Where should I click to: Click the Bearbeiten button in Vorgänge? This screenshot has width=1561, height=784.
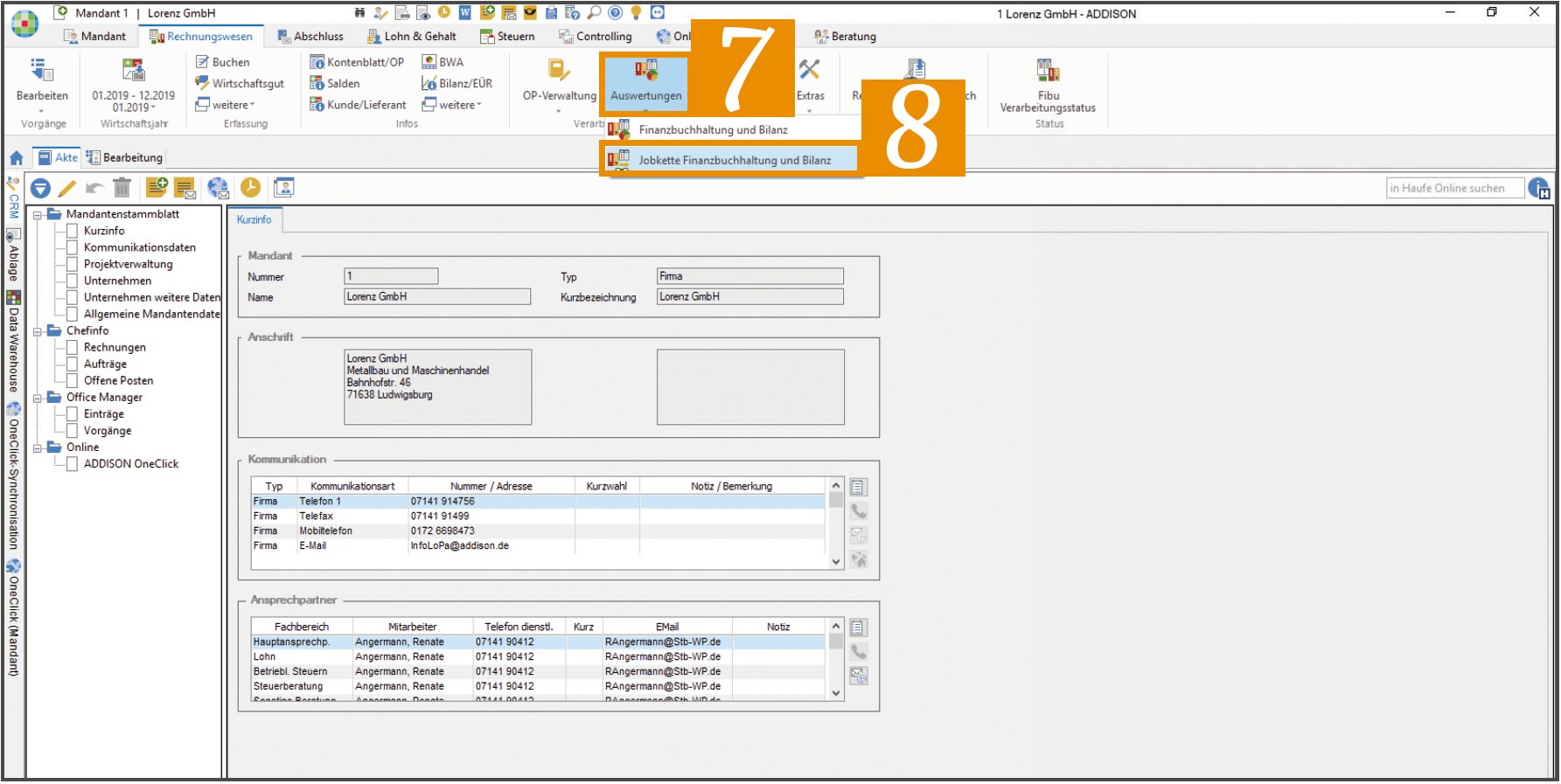[x=42, y=85]
